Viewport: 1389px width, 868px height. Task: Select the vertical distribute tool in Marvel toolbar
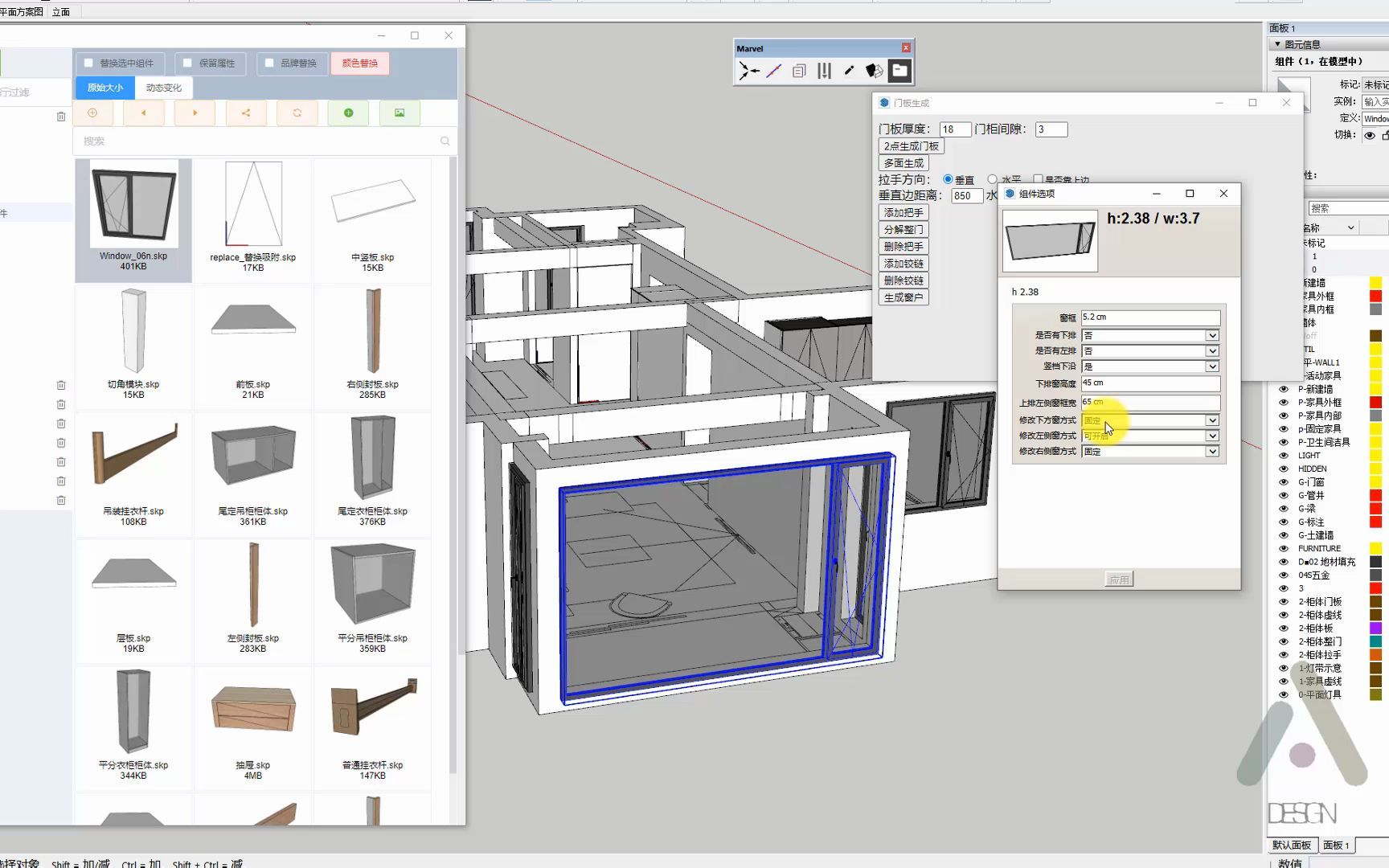pos(824,71)
